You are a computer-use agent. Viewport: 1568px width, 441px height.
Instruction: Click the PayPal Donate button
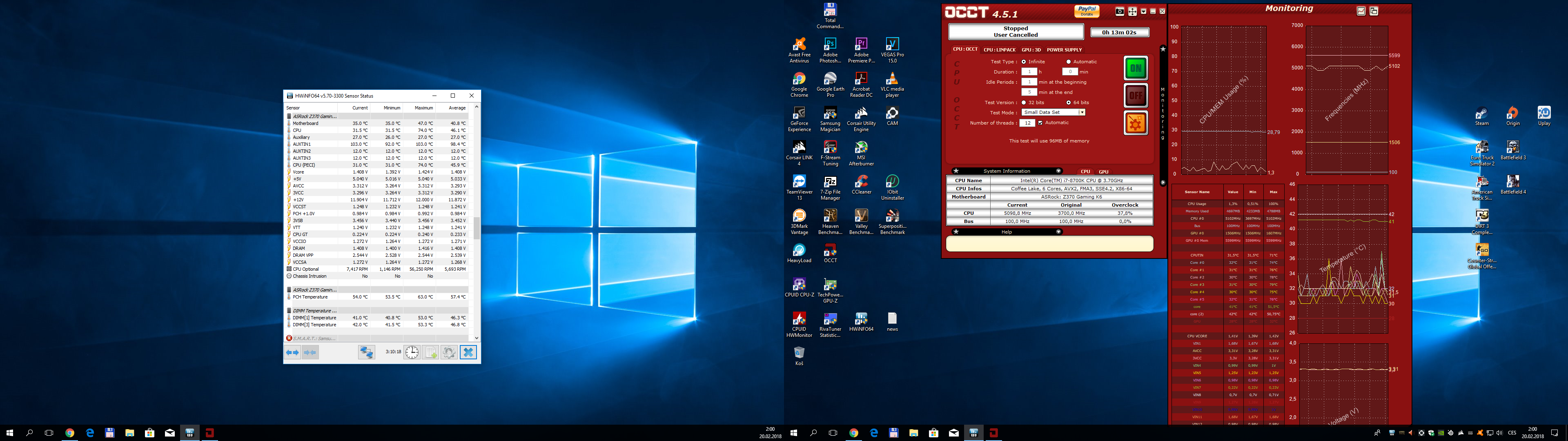(x=1087, y=11)
